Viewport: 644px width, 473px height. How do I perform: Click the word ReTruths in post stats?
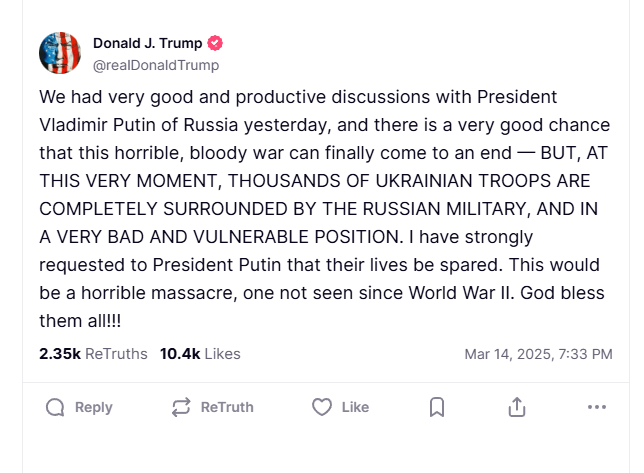(x=116, y=354)
